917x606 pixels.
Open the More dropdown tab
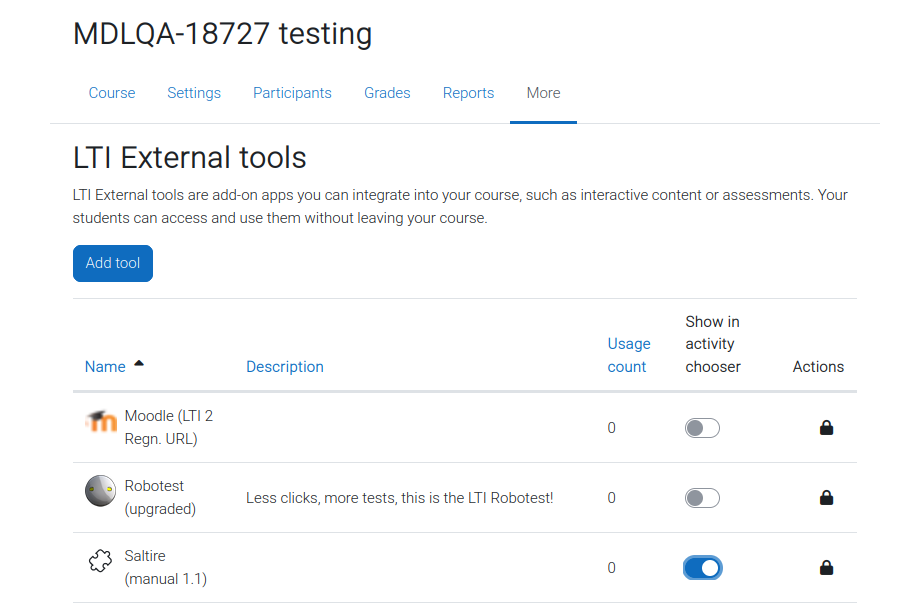[543, 93]
